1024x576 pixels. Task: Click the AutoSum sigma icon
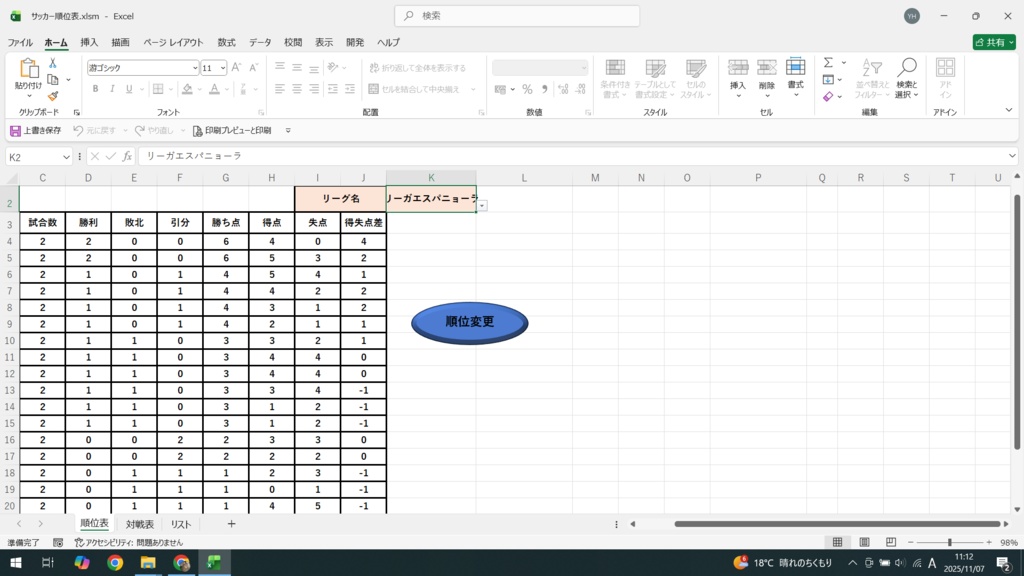coord(828,63)
